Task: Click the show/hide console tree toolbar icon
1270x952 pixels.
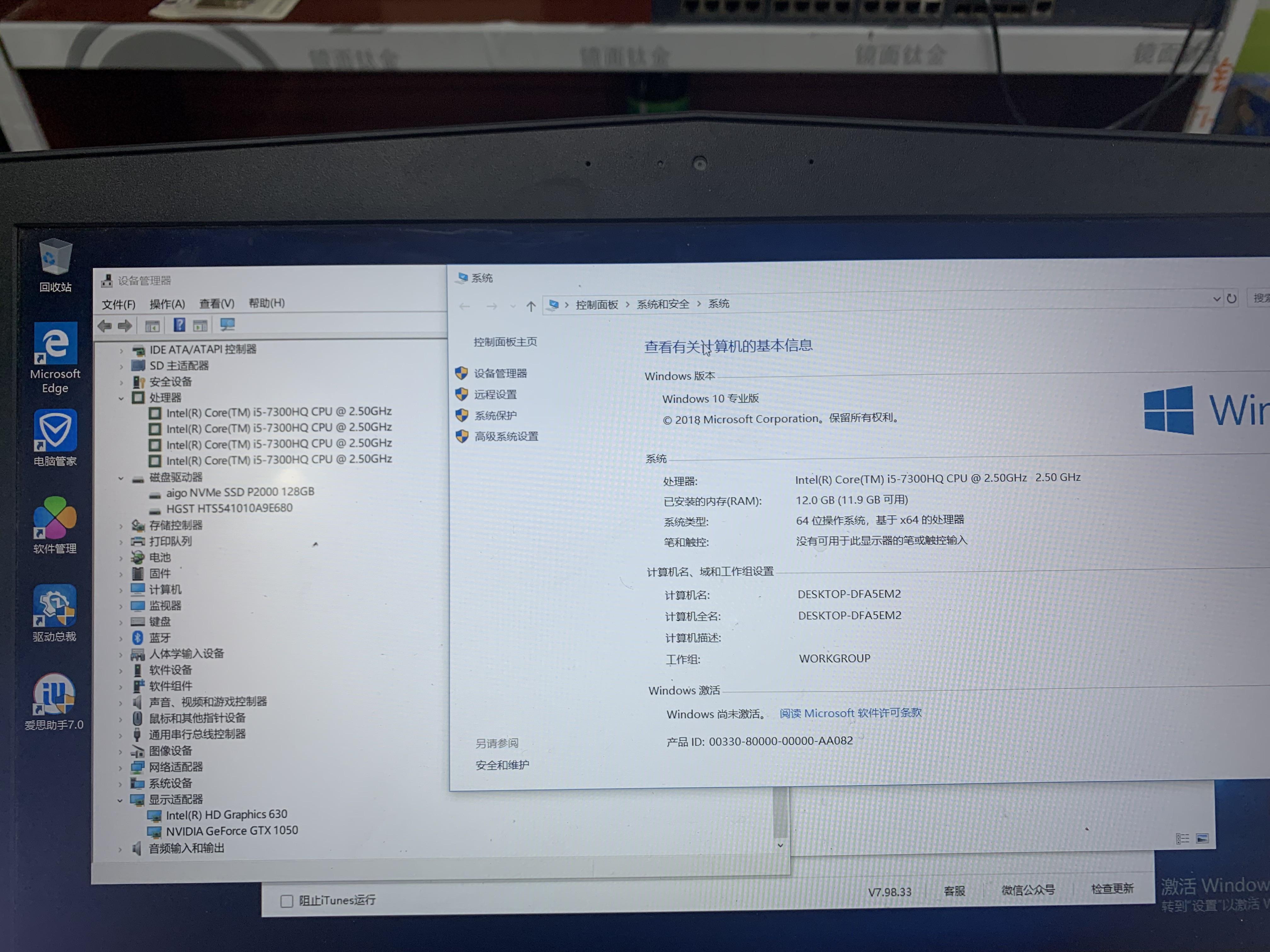Action: 152,326
